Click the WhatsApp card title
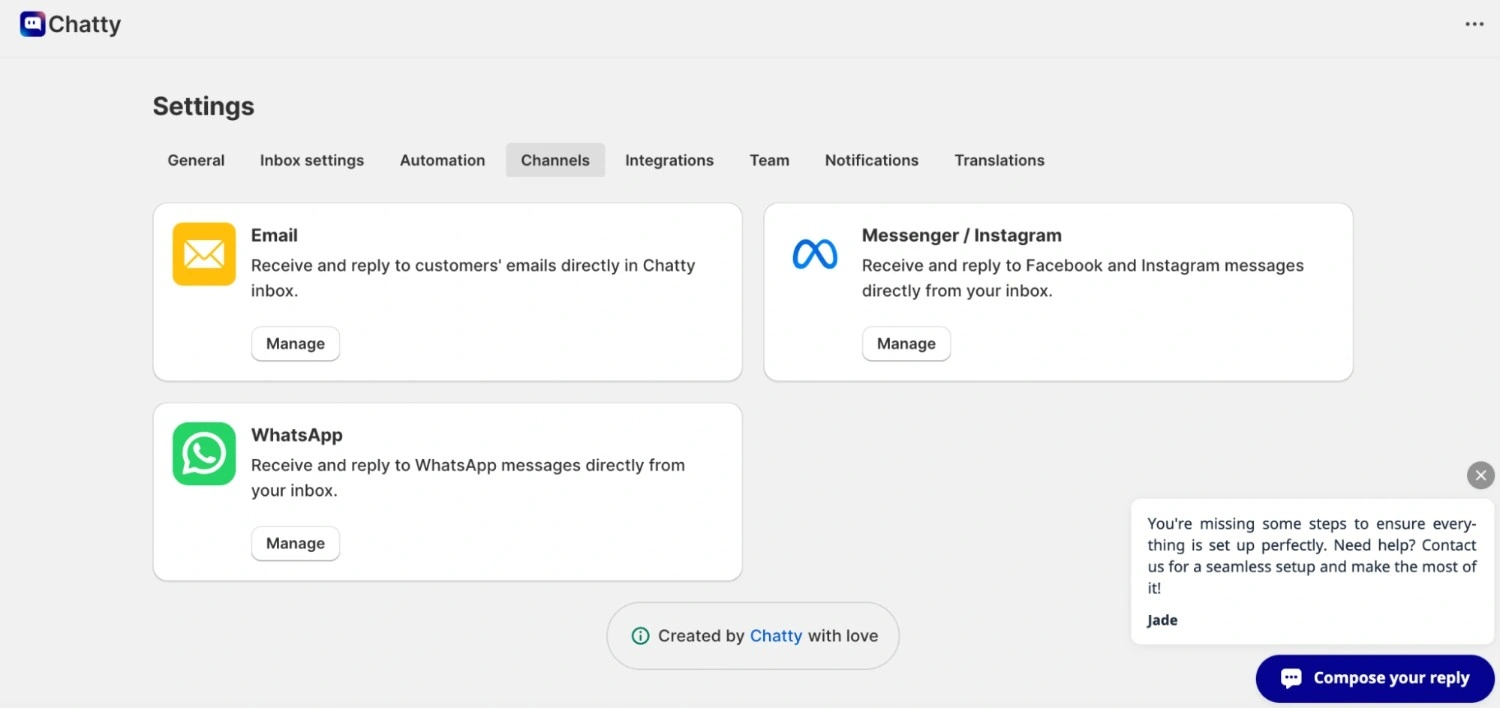This screenshot has height=708, width=1500. pos(297,435)
